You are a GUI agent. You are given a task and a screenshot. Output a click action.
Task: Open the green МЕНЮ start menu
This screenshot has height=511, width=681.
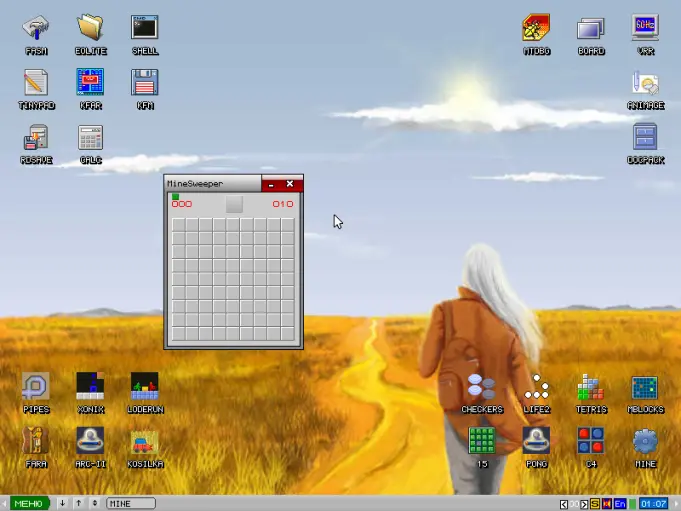[29, 504]
